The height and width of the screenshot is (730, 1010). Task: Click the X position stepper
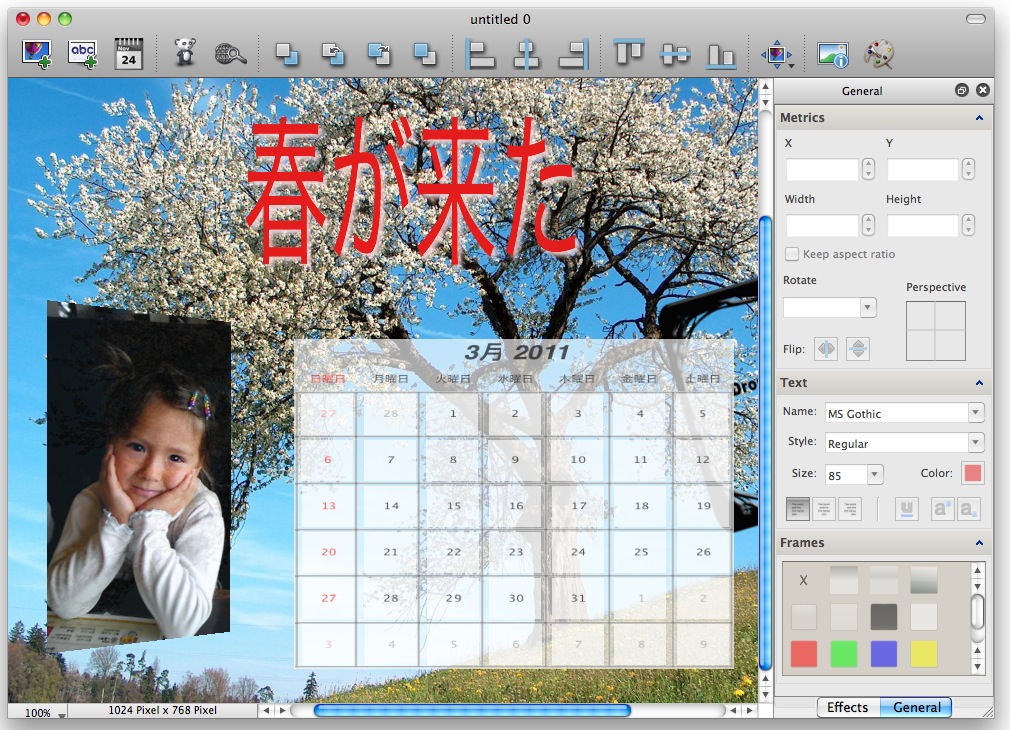pyautogui.click(x=868, y=169)
